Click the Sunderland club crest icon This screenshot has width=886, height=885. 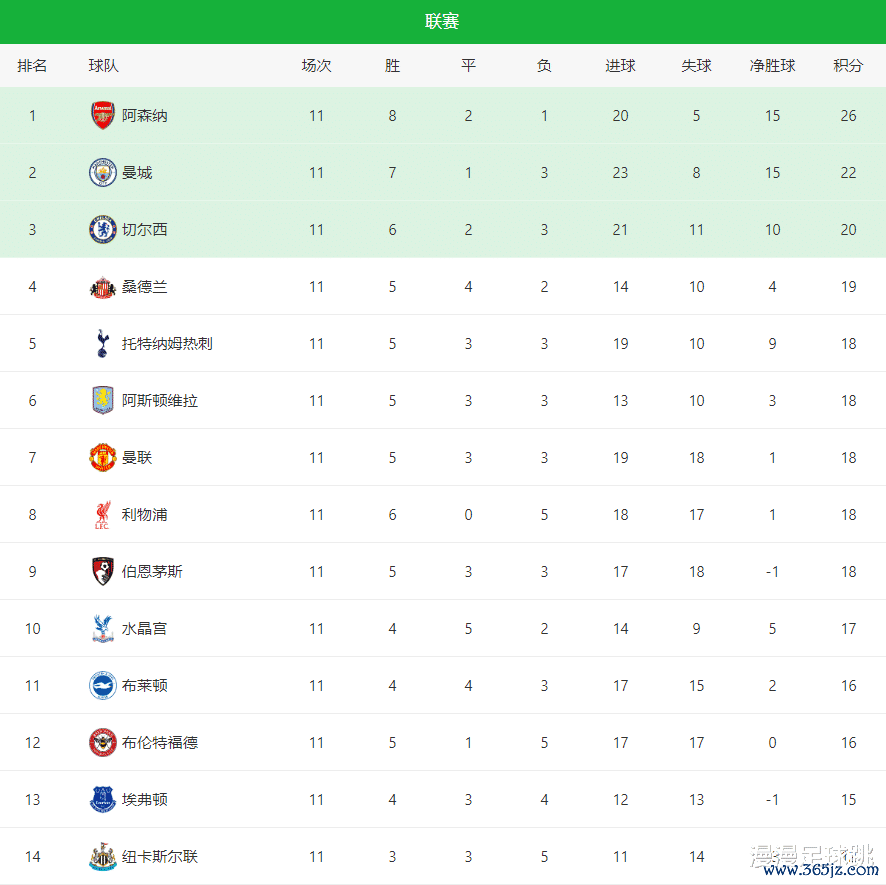click(x=103, y=287)
